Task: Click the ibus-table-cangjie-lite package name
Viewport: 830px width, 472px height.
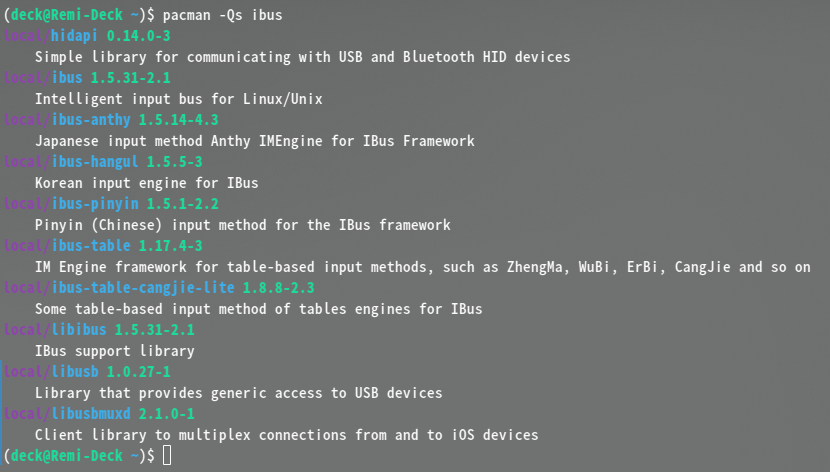Action: [142, 288]
